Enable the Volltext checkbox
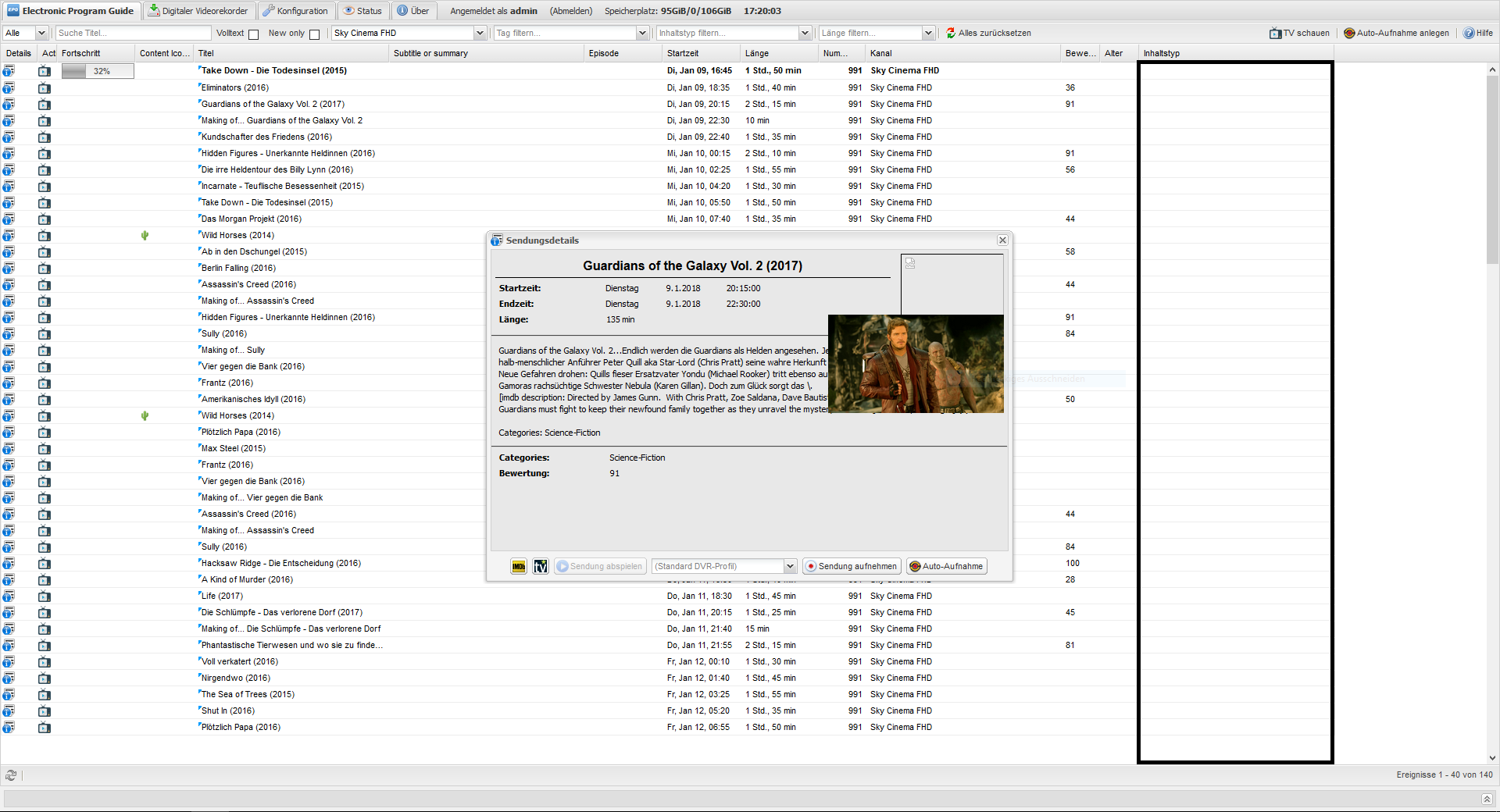 pos(253,34)
